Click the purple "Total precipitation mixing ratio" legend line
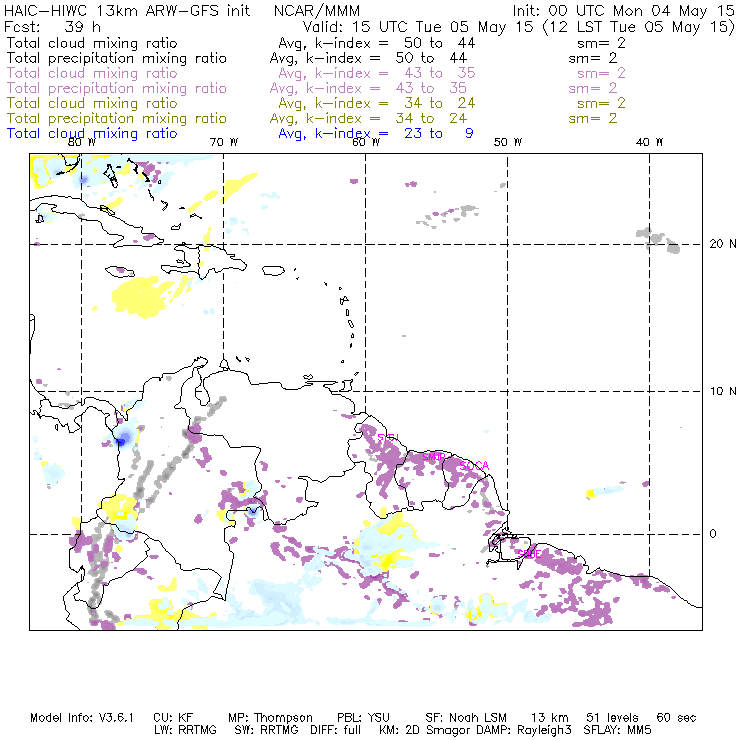Screen dimensions: 740x740 click(117, 88)
